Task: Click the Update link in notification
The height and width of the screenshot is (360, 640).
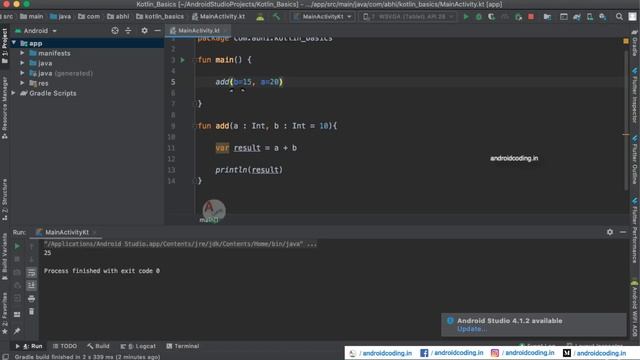Action: (x=471, y=329)
